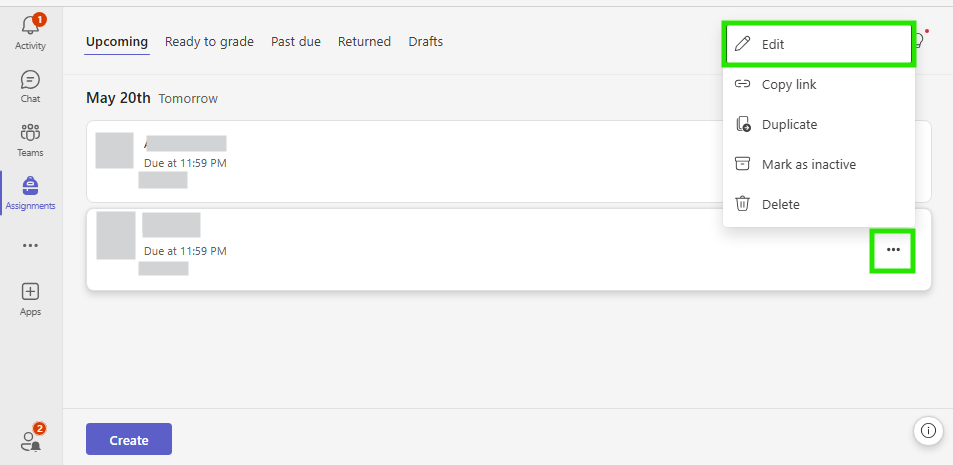Go to the Teams icon
This screenshot has height=465, width=953.
click(x=30, y=133)
